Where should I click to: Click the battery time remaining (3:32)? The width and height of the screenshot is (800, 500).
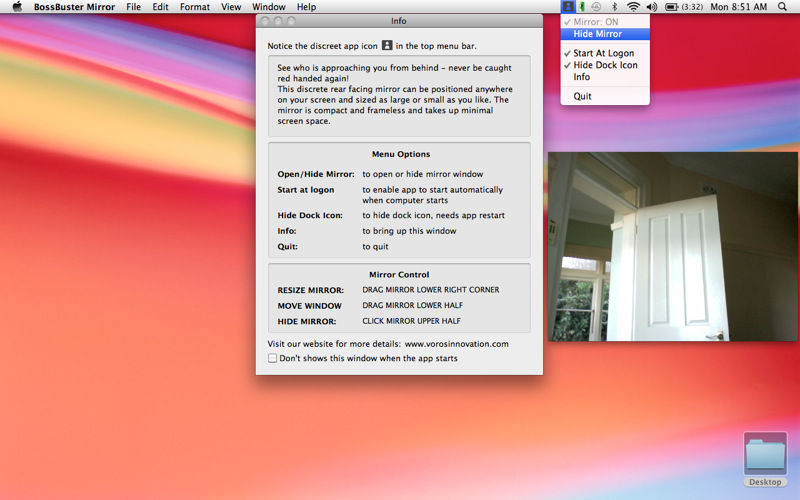click(x=692, y=7)
